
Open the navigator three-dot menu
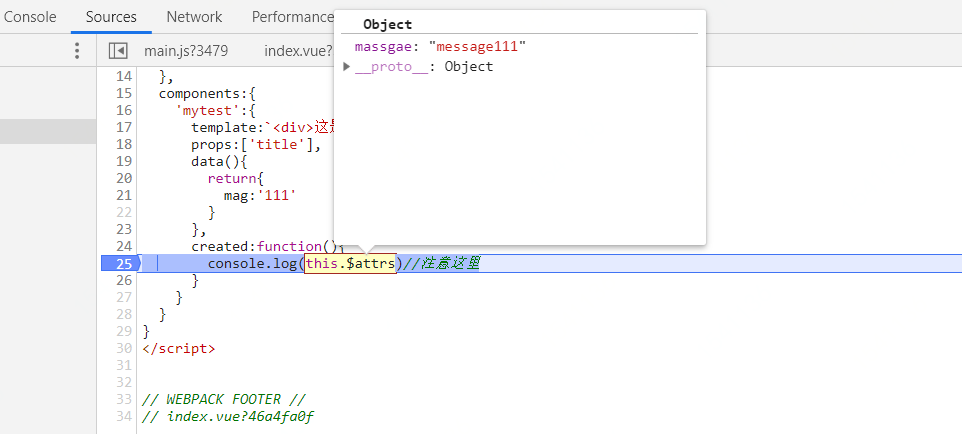pyautogui.click(x=77, y=50)
